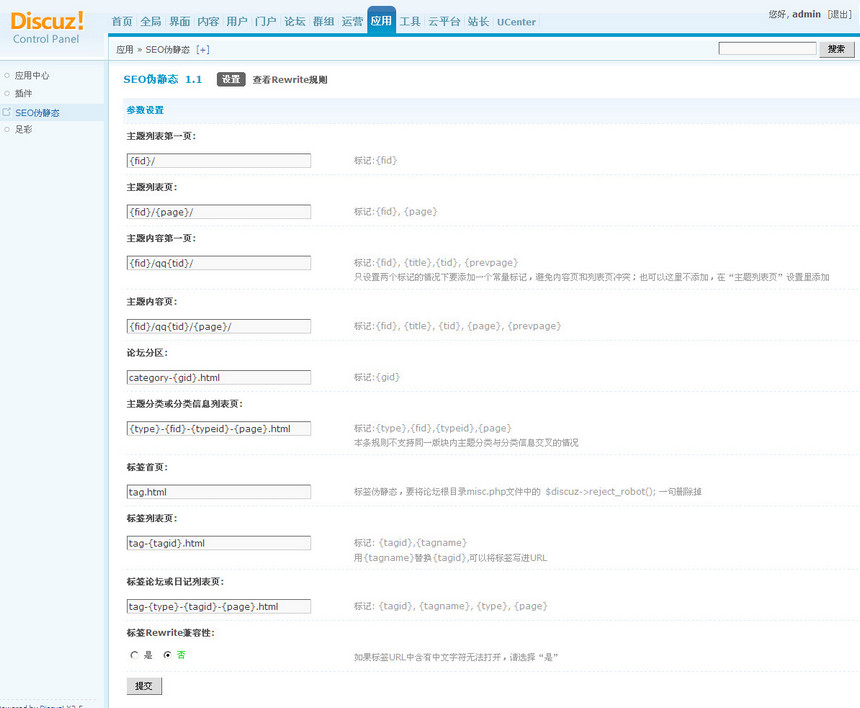Click the 应用 breadcrumb text
Viewport: 860px width, 708px height.
point(125,49)
